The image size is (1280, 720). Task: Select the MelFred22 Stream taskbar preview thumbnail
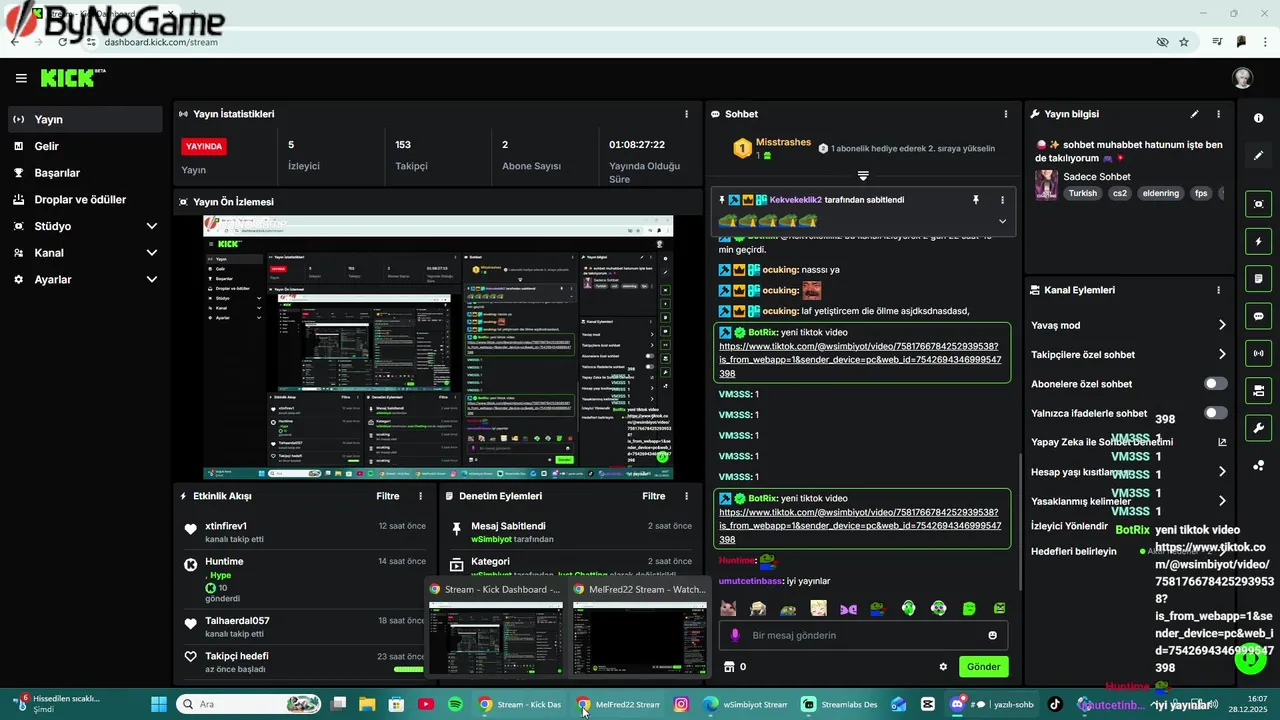tap(640, 637)
